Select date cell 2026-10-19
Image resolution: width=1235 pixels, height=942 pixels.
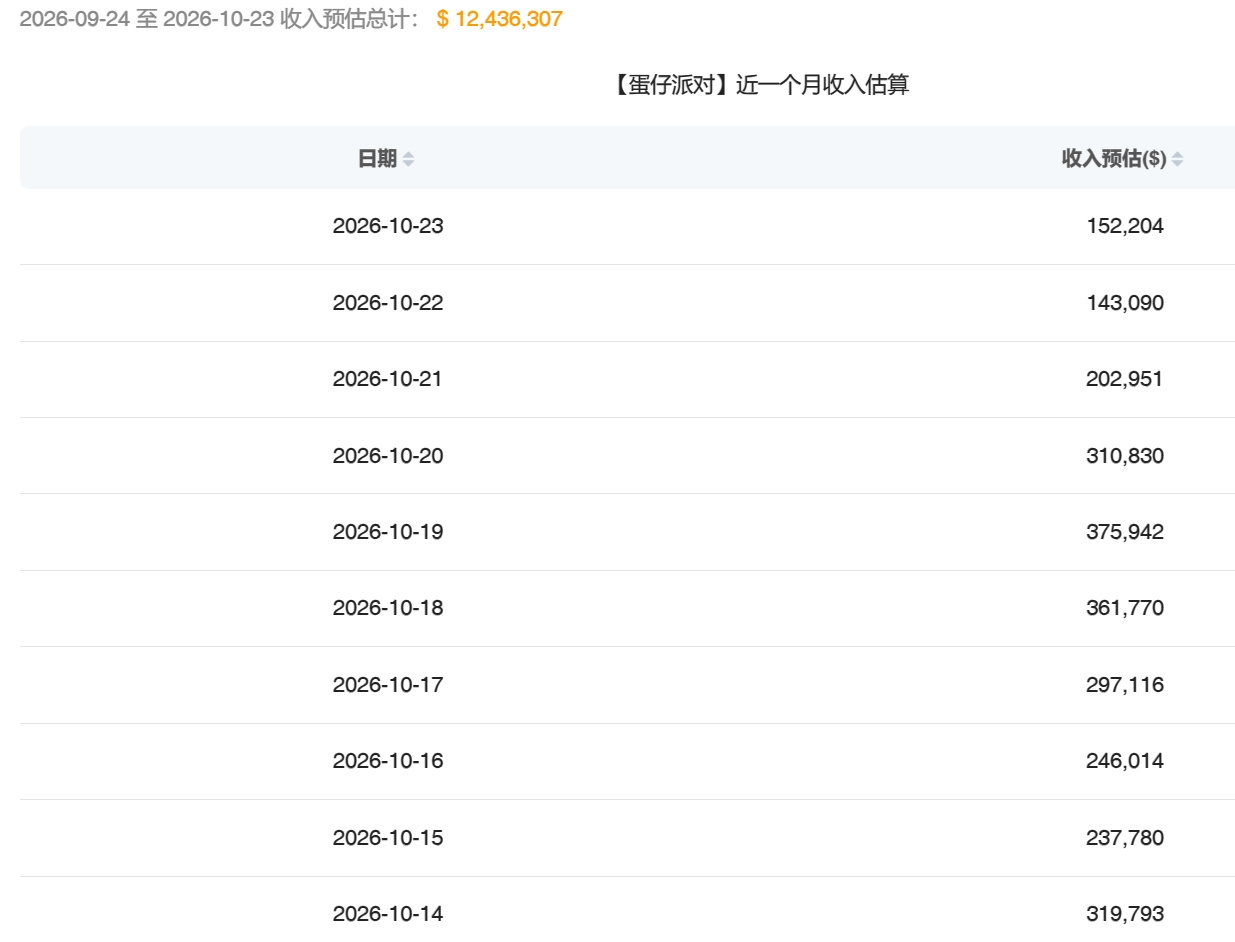(x=388, y=531)
